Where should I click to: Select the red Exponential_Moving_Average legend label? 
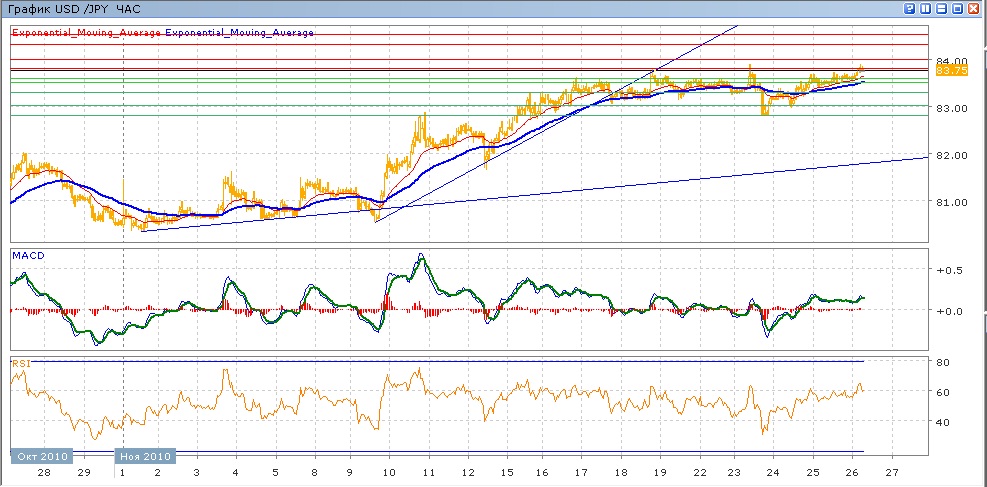(86, 33)
